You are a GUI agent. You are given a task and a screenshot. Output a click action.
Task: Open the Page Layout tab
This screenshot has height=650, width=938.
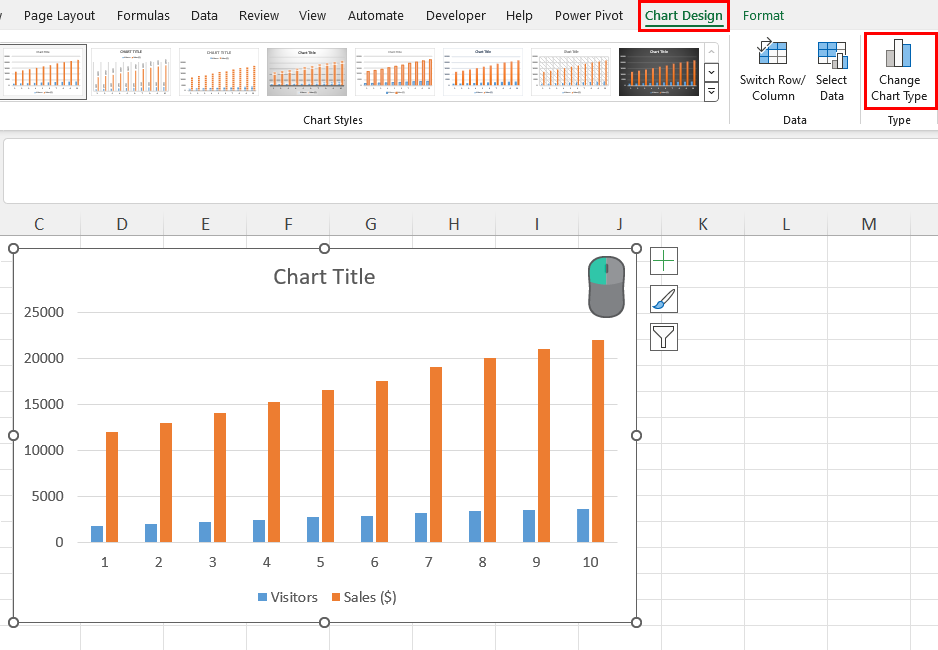click(59, 16)
